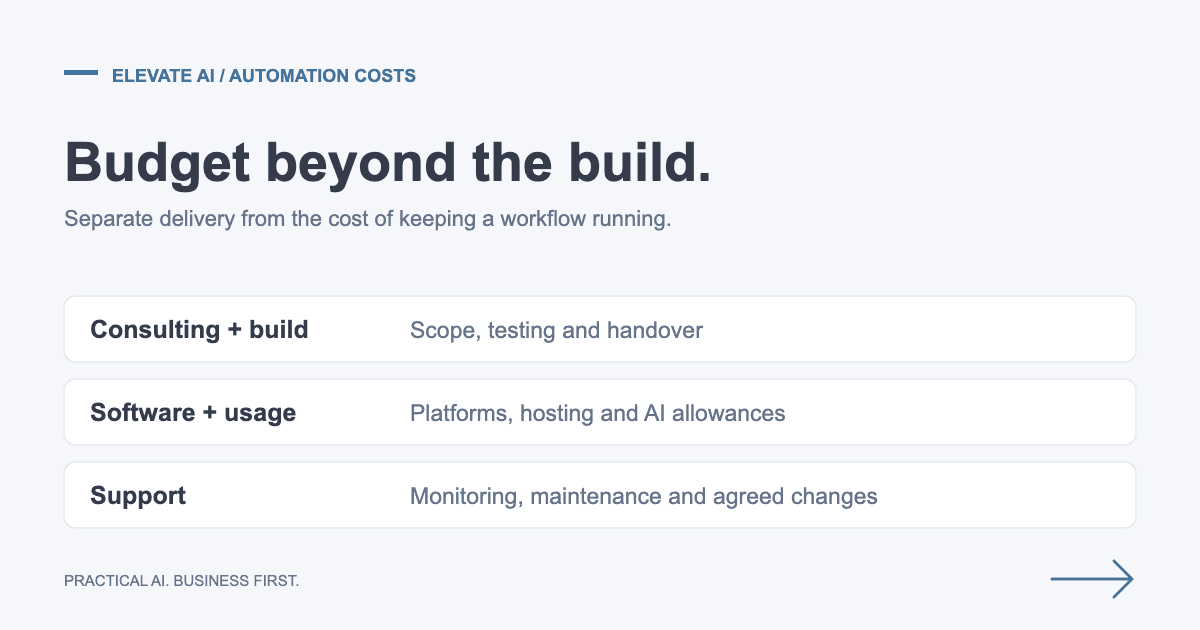Click the "Budget beyond the build." headline

click(x=388, y=162)
